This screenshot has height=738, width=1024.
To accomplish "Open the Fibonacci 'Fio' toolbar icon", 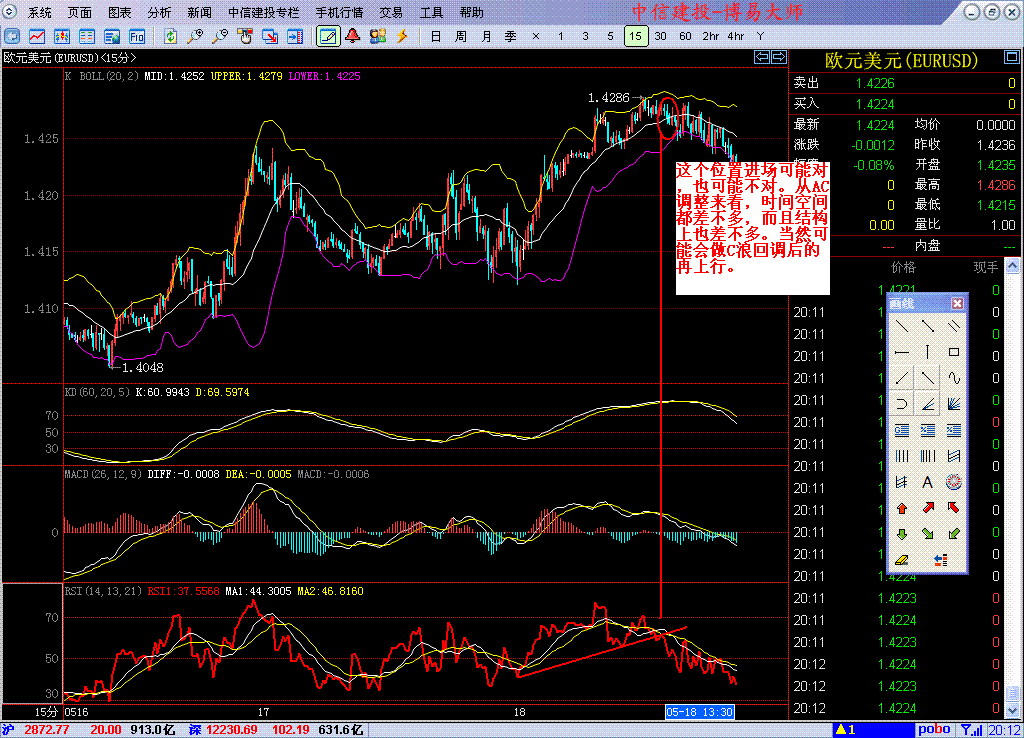I will click(x=136, y=37).
